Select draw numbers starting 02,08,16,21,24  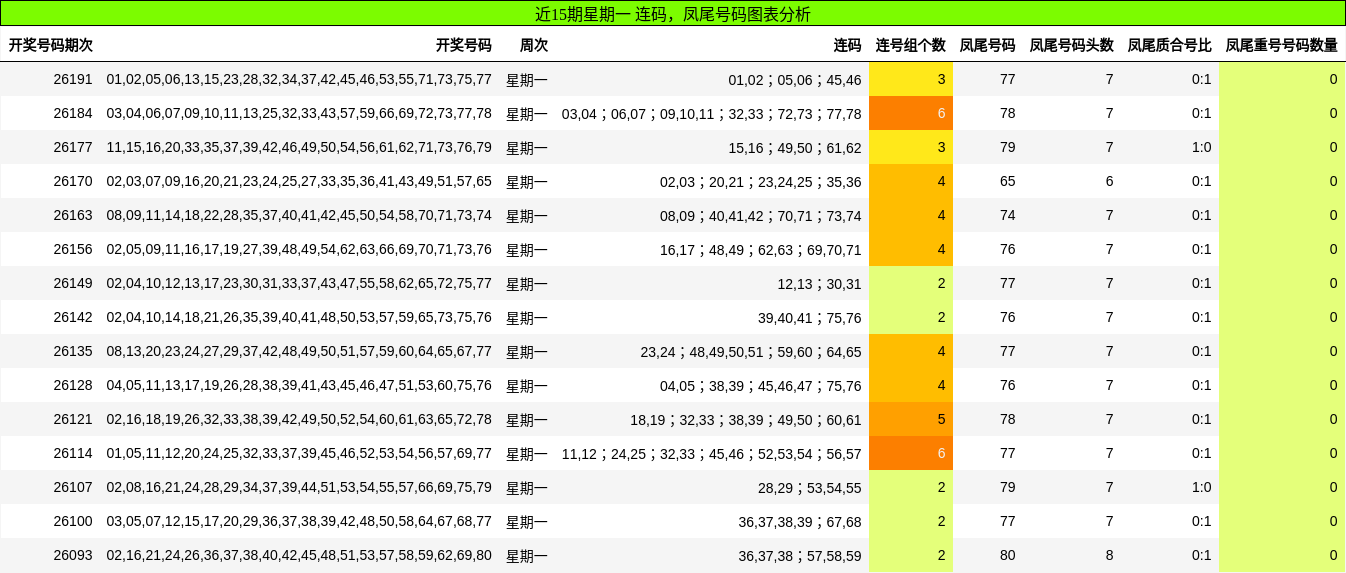point(299,487)
